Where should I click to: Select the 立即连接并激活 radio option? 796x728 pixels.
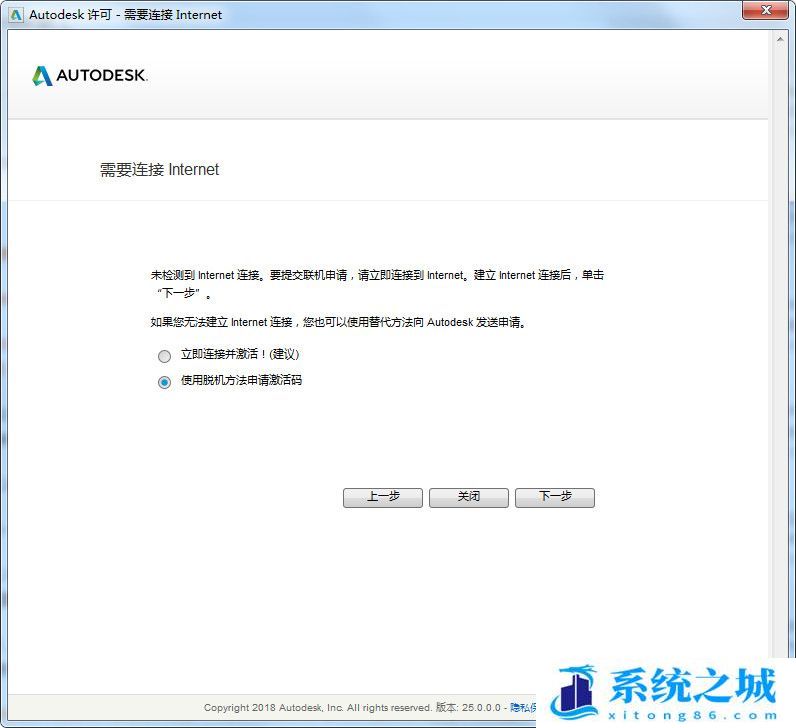164,356
